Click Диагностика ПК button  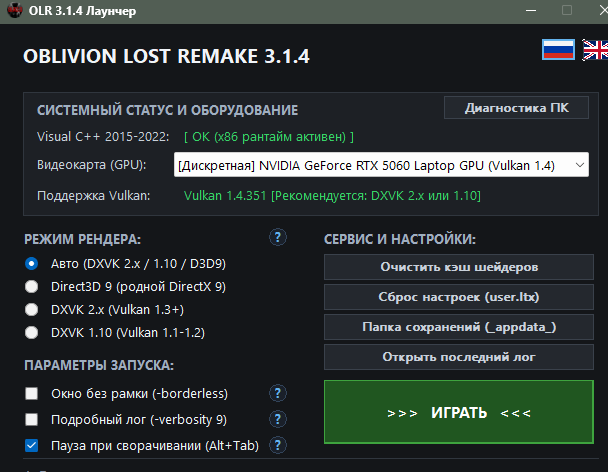516,108
